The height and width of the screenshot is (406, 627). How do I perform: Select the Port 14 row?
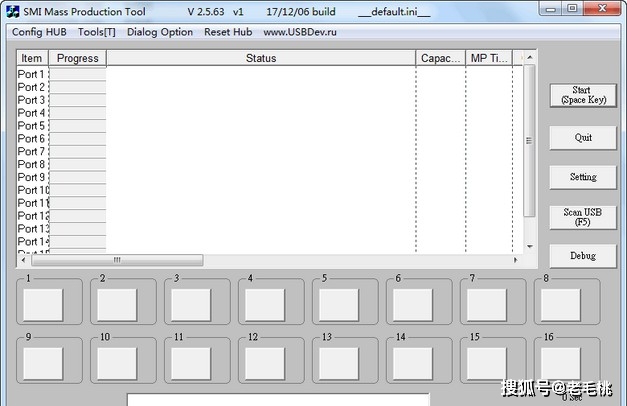[270, 241]
